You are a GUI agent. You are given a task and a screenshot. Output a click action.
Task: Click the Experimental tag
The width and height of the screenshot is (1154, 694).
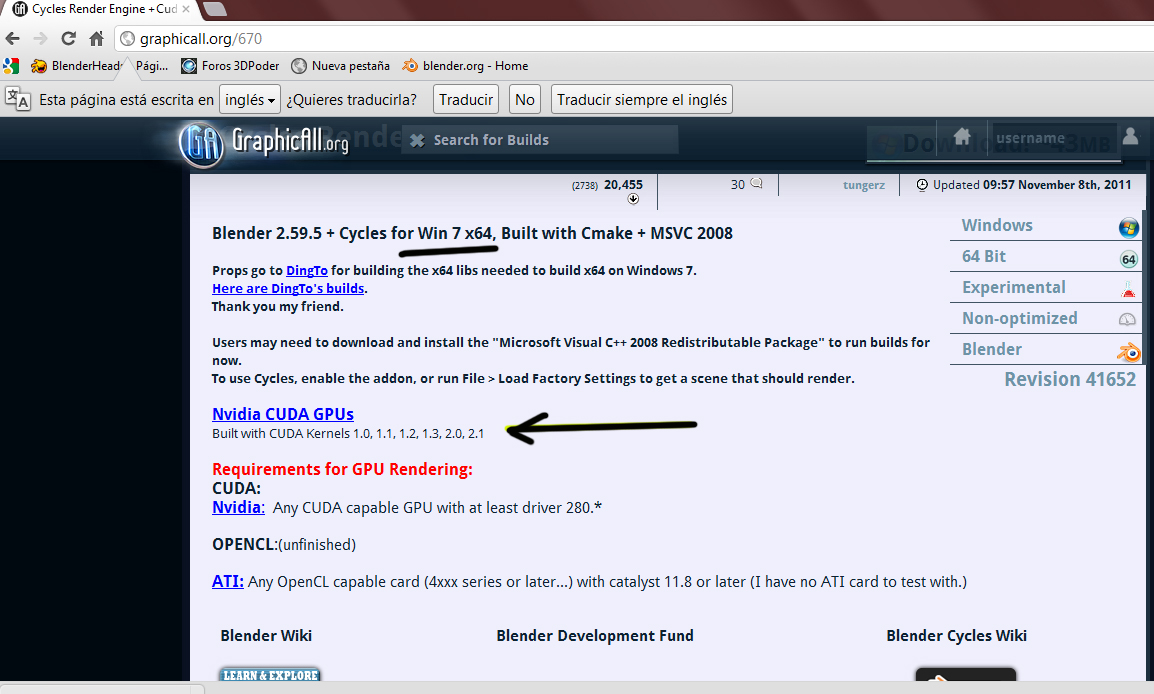click(1013, 287)
